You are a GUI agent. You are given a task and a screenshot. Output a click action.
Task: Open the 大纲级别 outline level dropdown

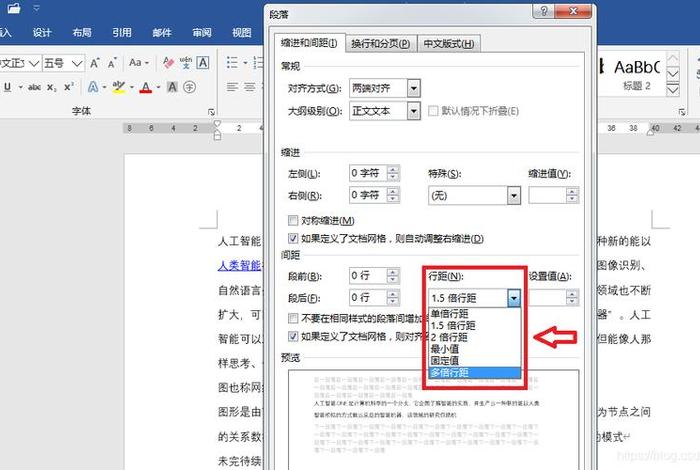(413, 111)
